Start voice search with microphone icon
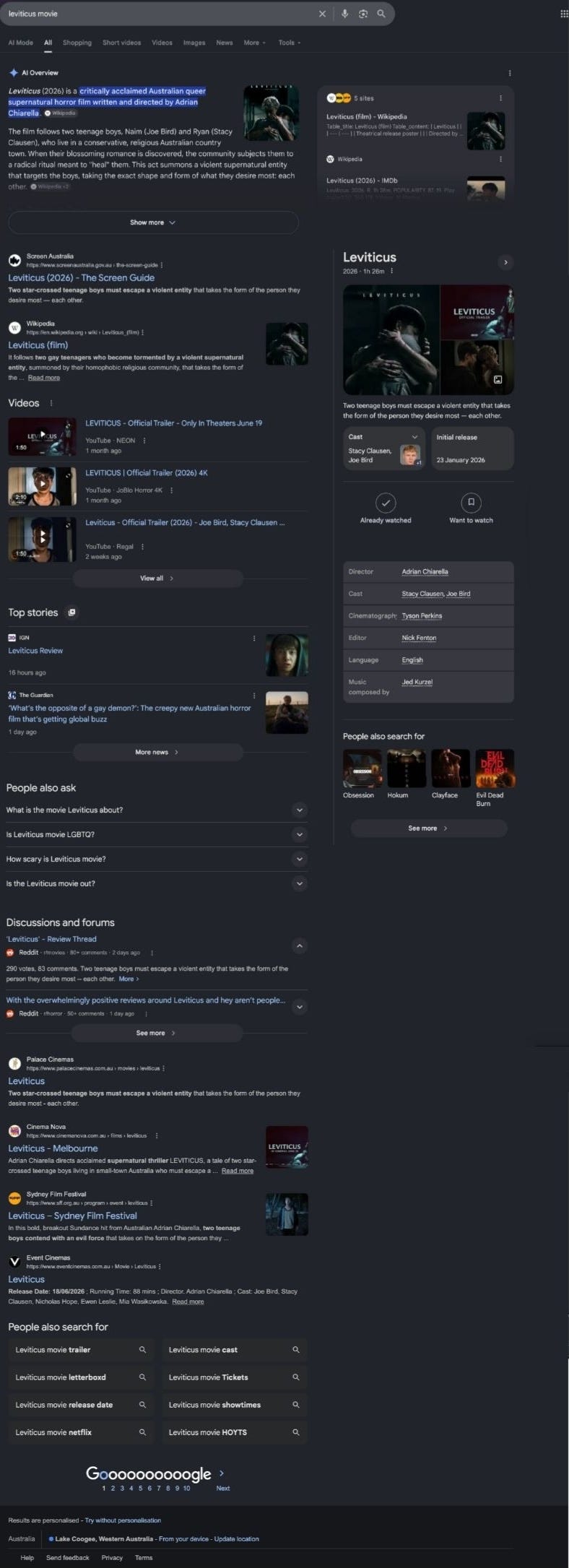 pos(344,14)
